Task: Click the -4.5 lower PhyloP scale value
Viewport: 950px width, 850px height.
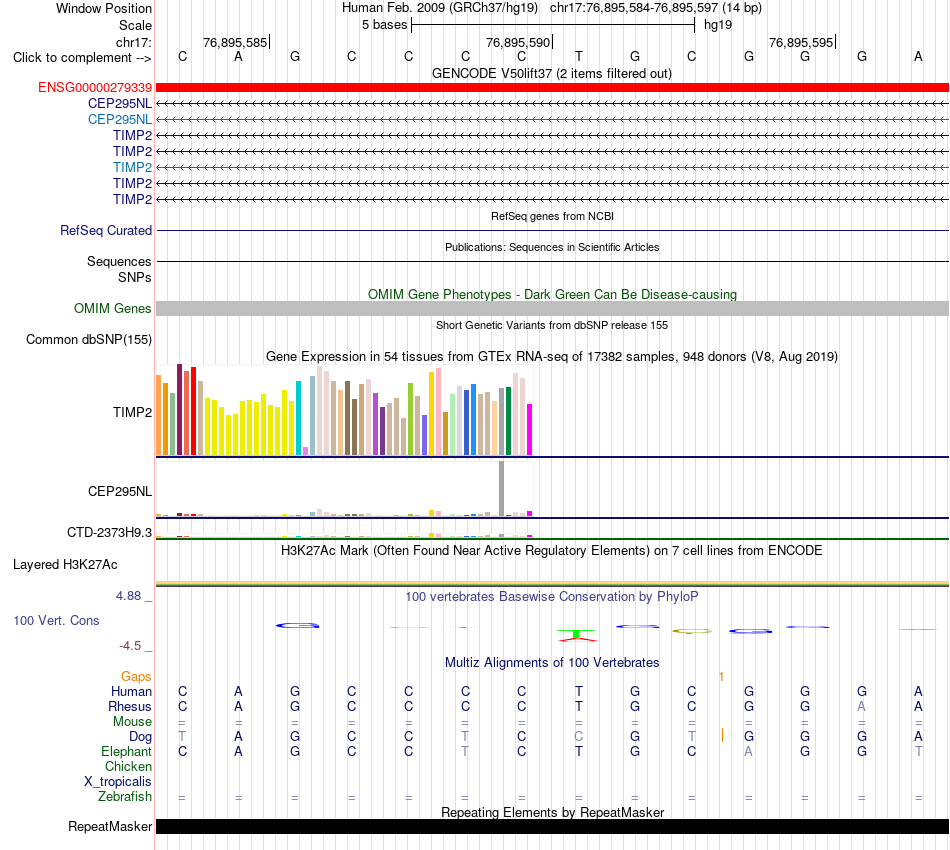Action: (130, 646)
